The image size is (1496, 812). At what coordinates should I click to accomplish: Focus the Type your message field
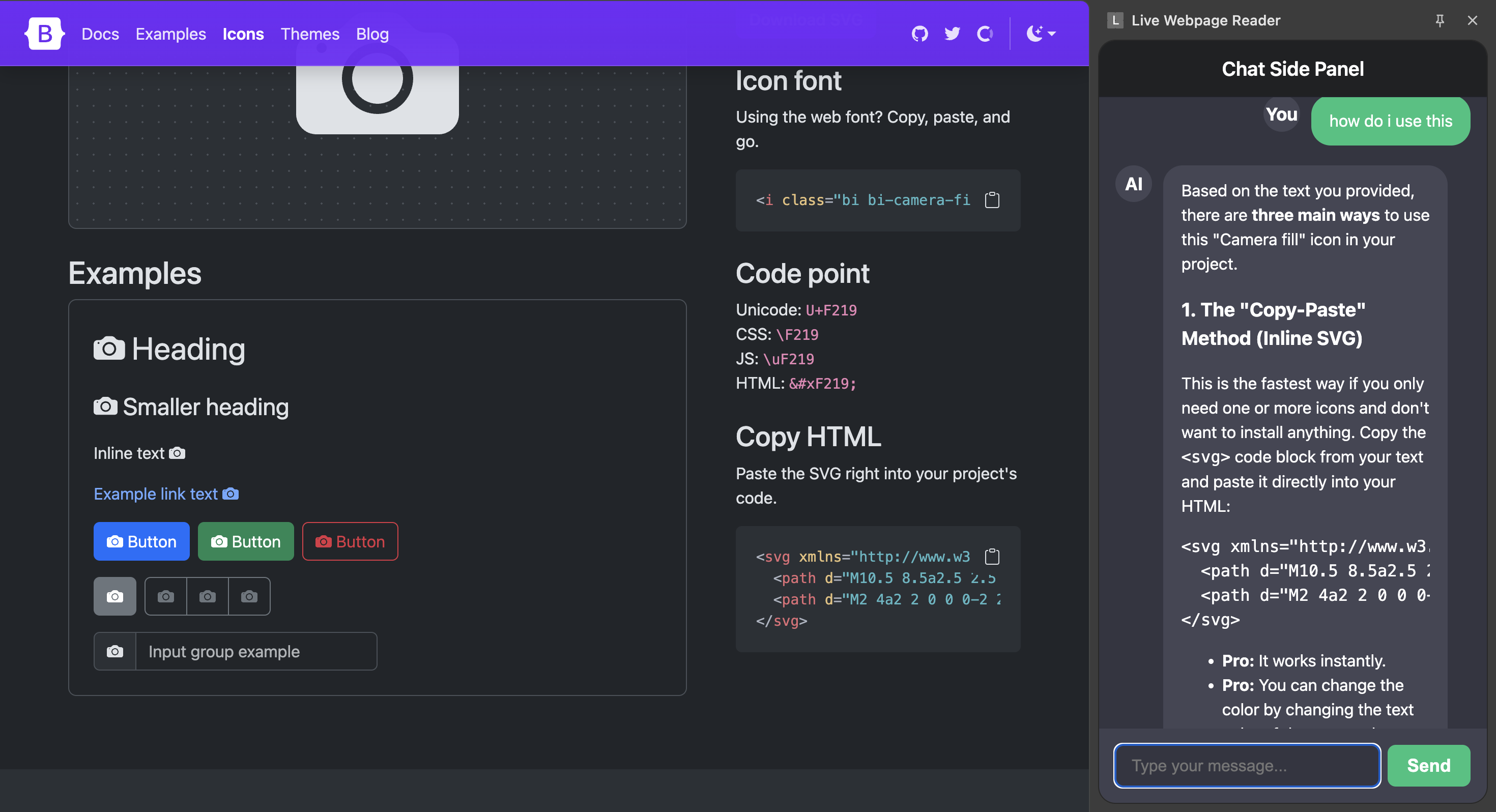coord(1246,766)
